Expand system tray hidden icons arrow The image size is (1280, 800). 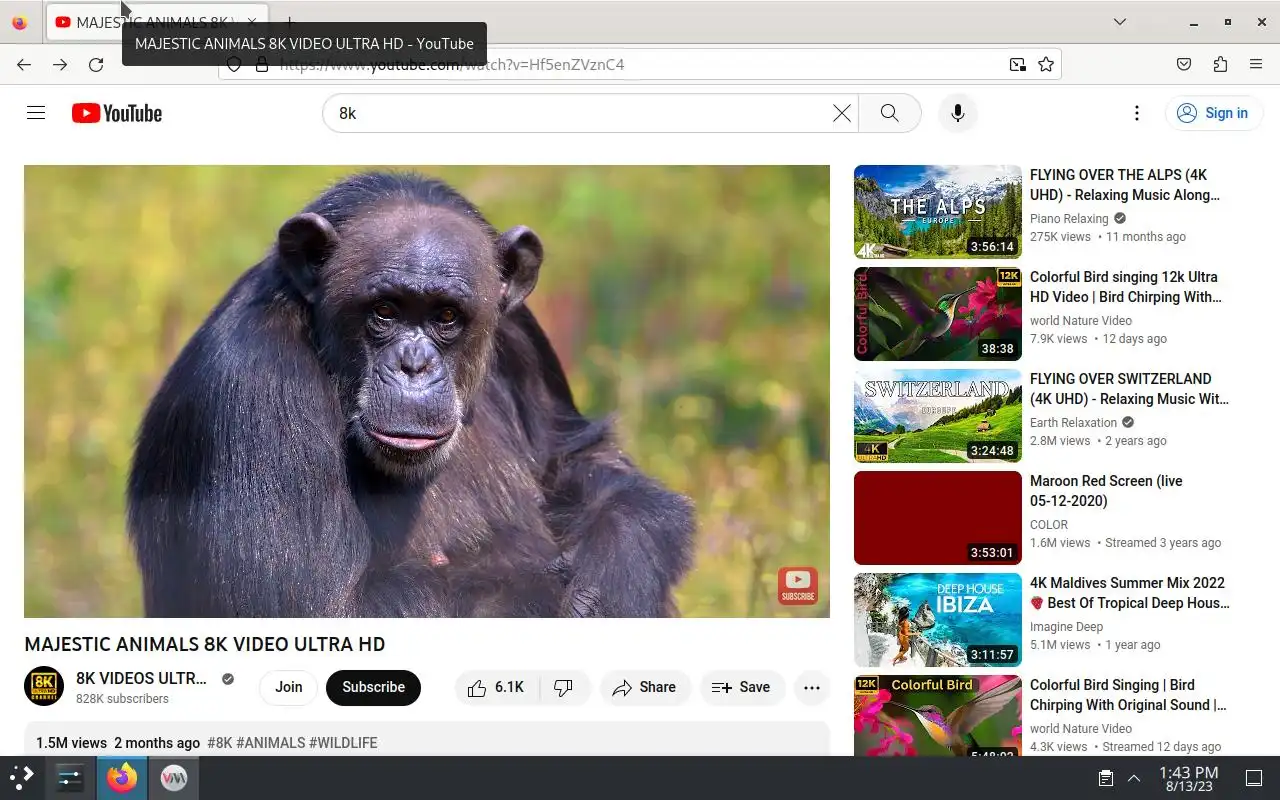tap(1134, 778)
